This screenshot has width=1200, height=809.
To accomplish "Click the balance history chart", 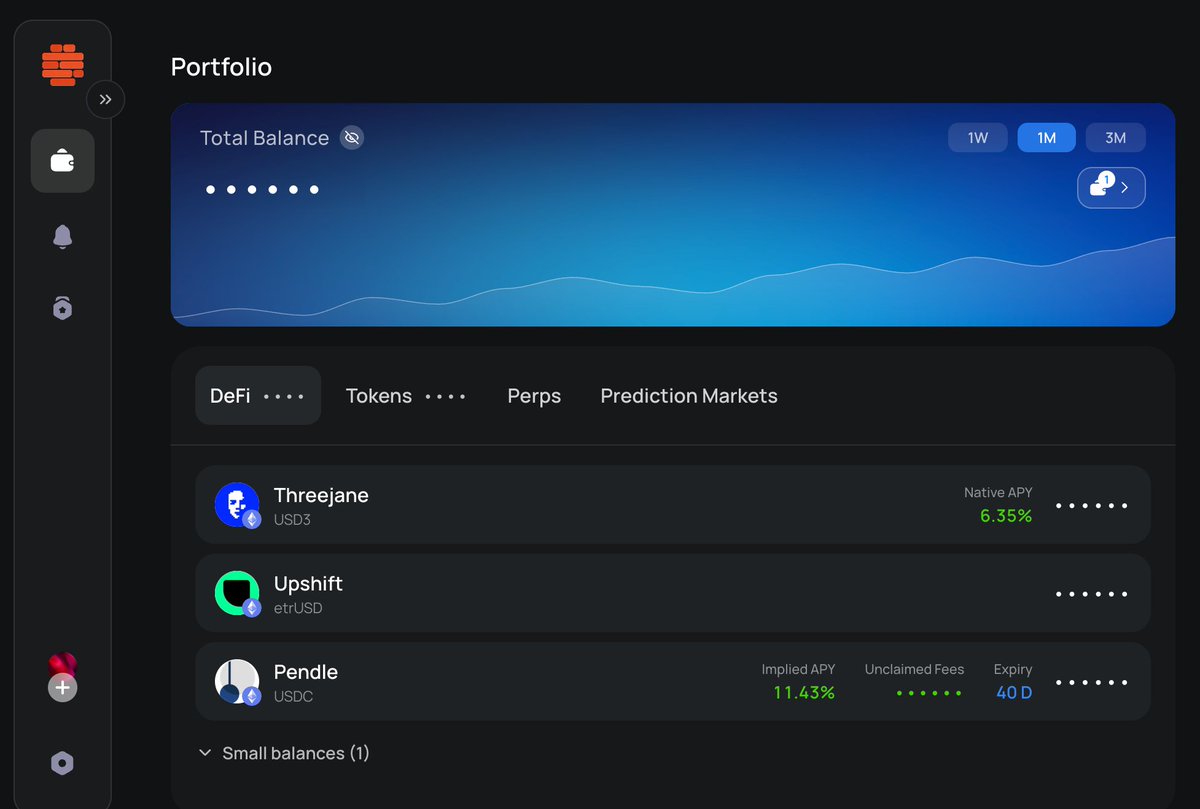I will 673,282.
